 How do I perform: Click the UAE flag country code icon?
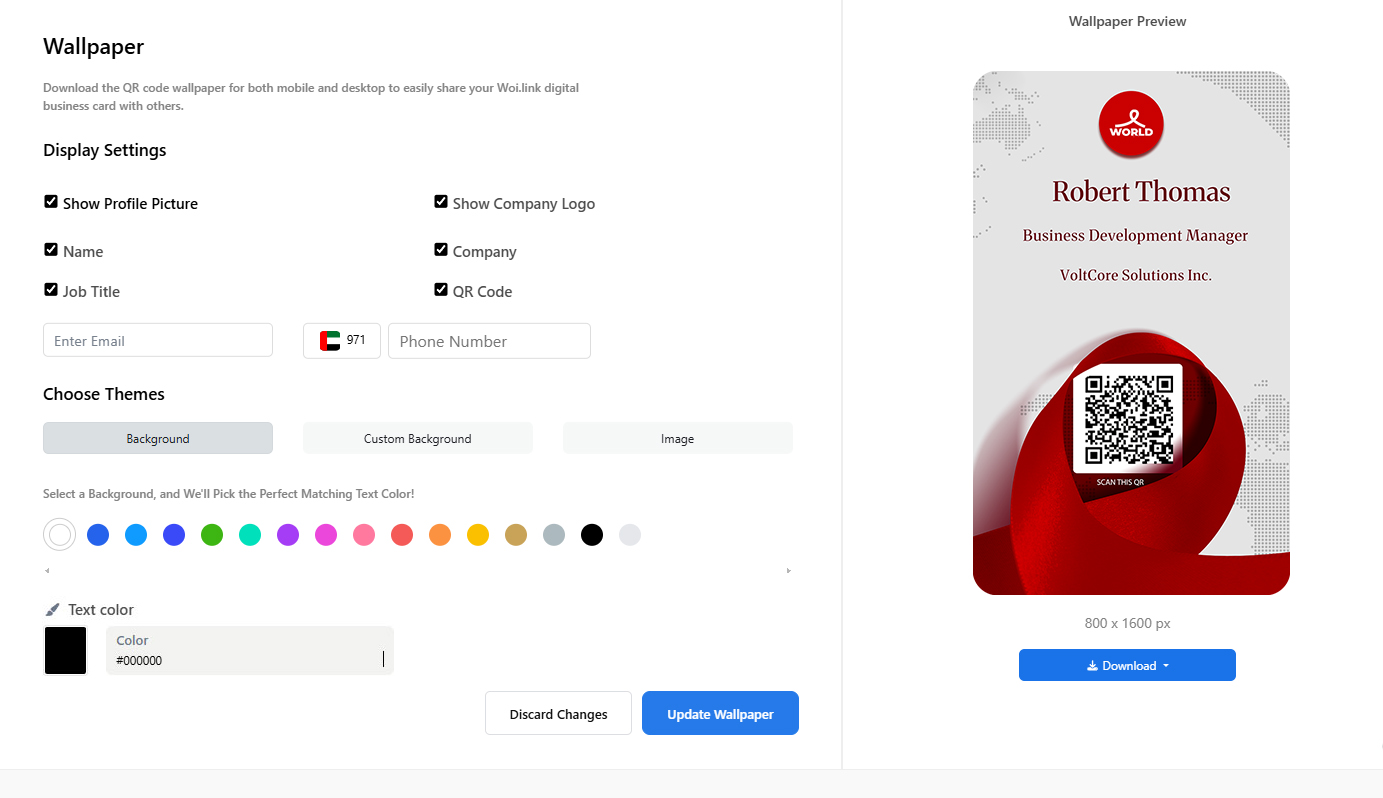coord(330,341)
